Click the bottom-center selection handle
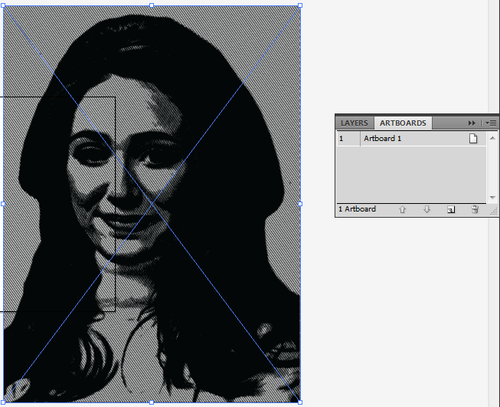This screenshot has height=407, width=500. [152, 402]
